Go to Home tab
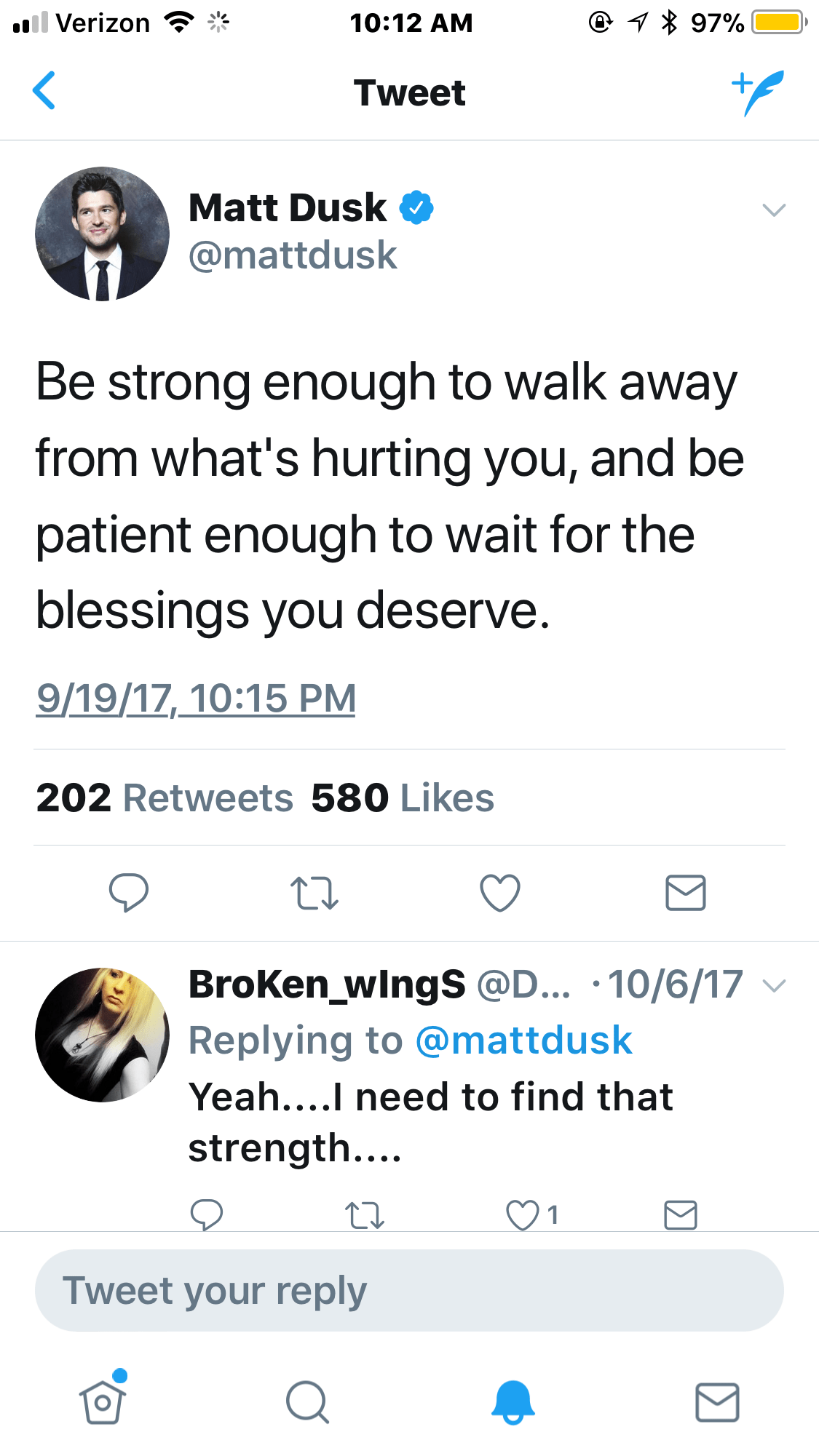Screen dimensions: 819x1456 coord(103,1401)
